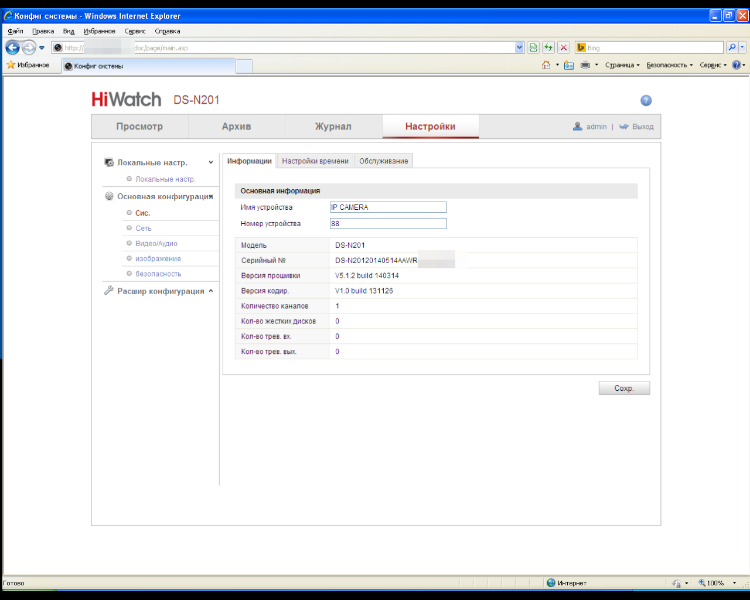Screen dimensions: 750x600
Task: Click the compatibility view icon
Action: pyautogui.click(x=533, y=47)
